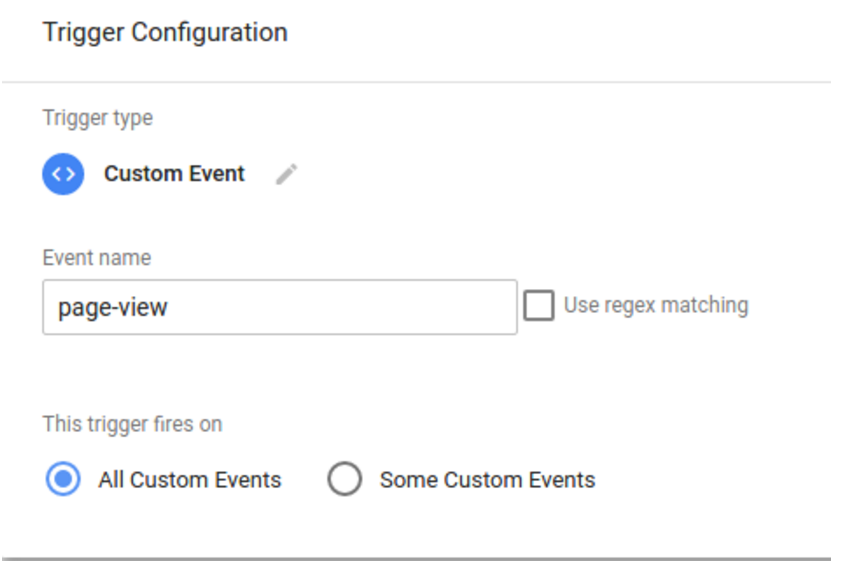Click the 'Event name' label

click(x=96, y=258)
